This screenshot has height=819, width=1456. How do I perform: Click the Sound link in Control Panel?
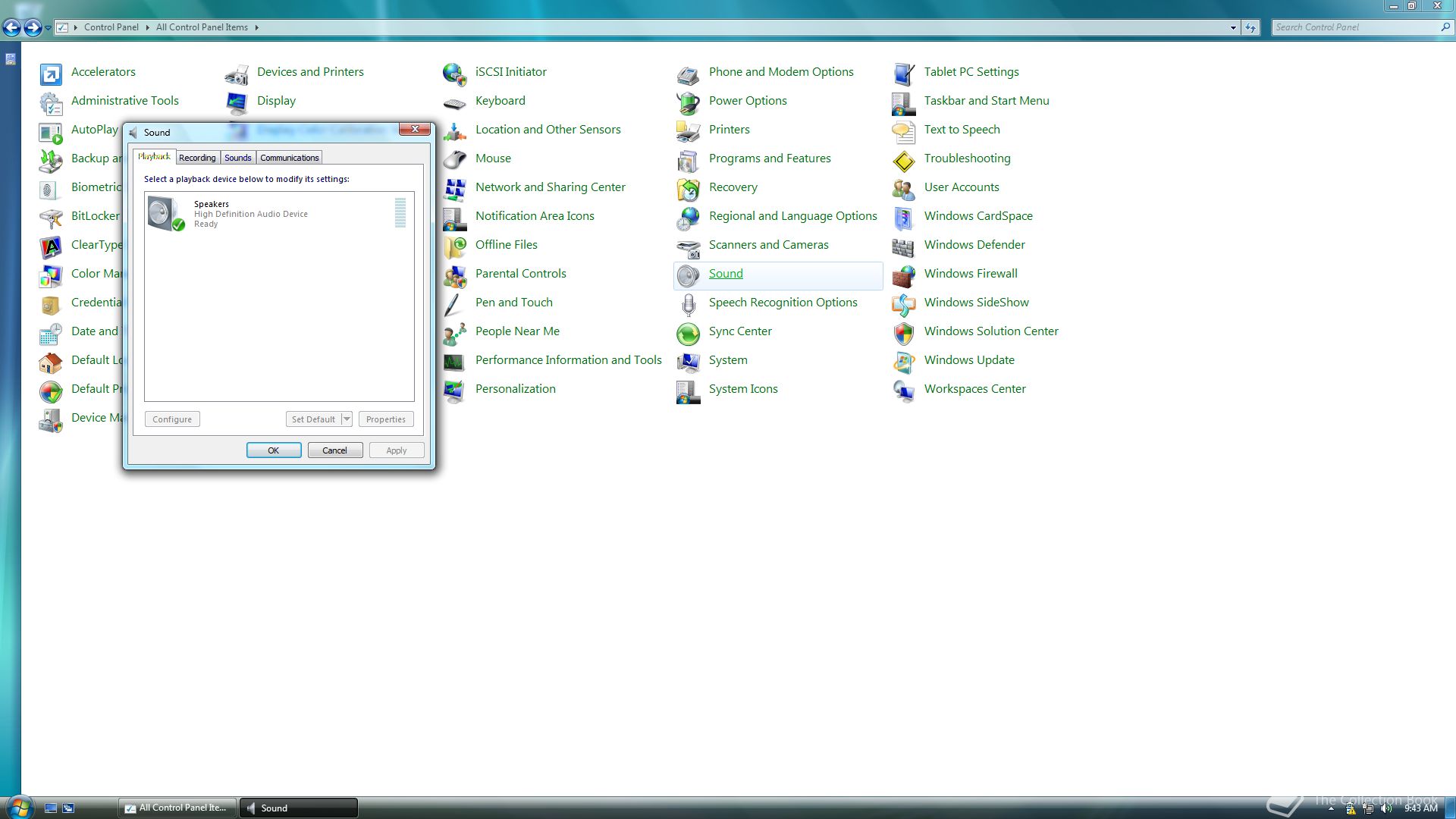726,274
